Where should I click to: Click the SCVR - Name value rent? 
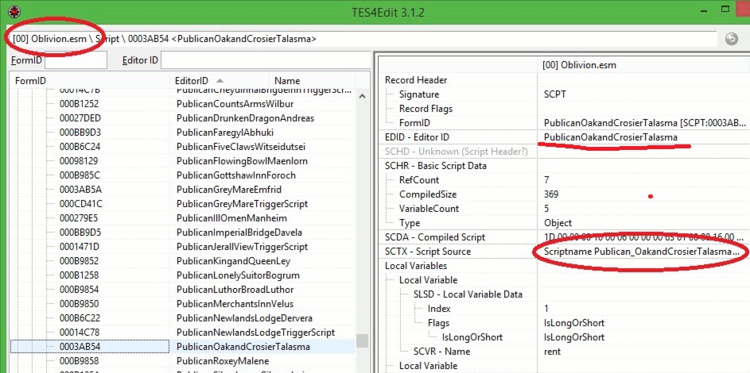tap(552, 351)
